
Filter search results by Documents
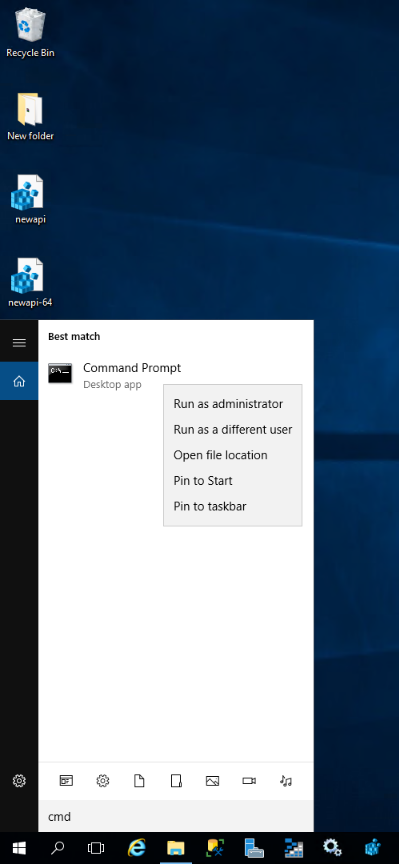pyautogui.click(x=139, y=780)
